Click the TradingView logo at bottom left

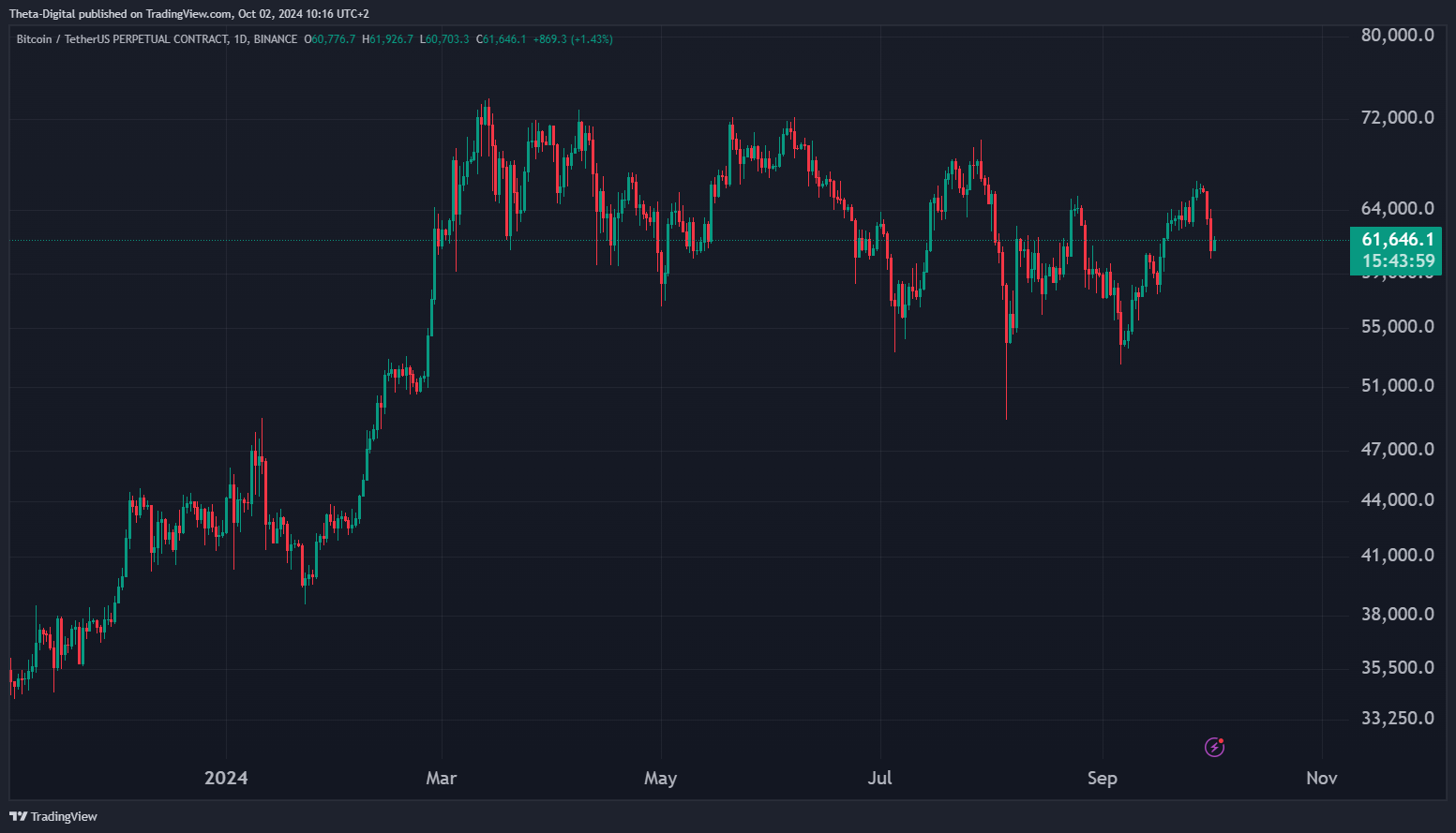point(53,816)
